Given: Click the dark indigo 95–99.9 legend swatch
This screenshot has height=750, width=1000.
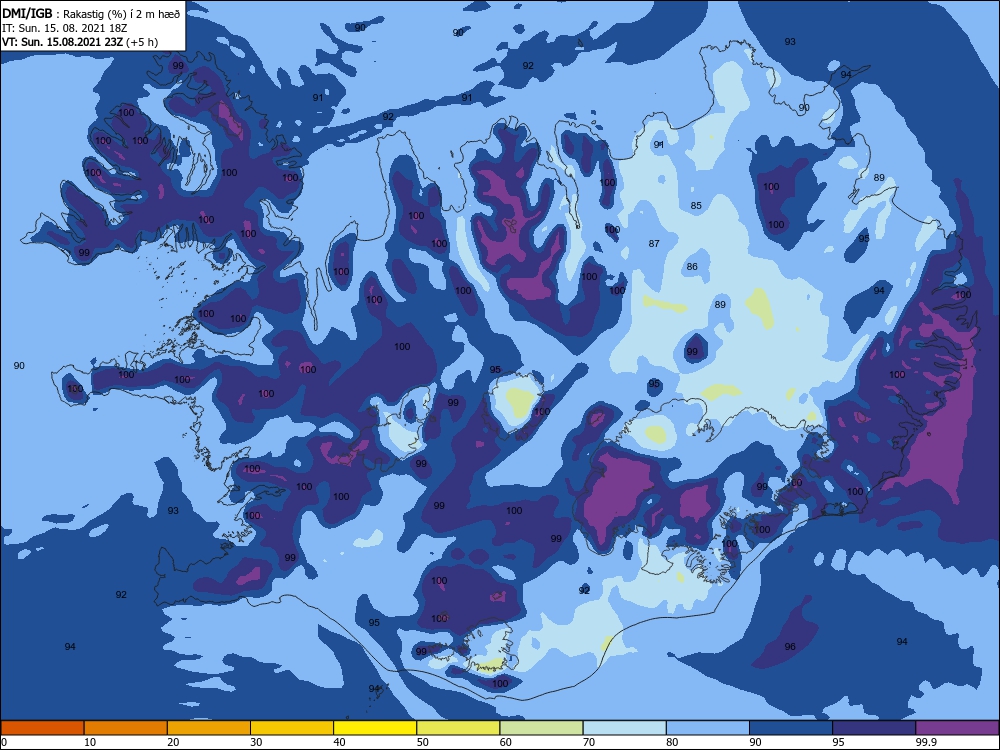Looking at the screenshot, I should 874,728.
